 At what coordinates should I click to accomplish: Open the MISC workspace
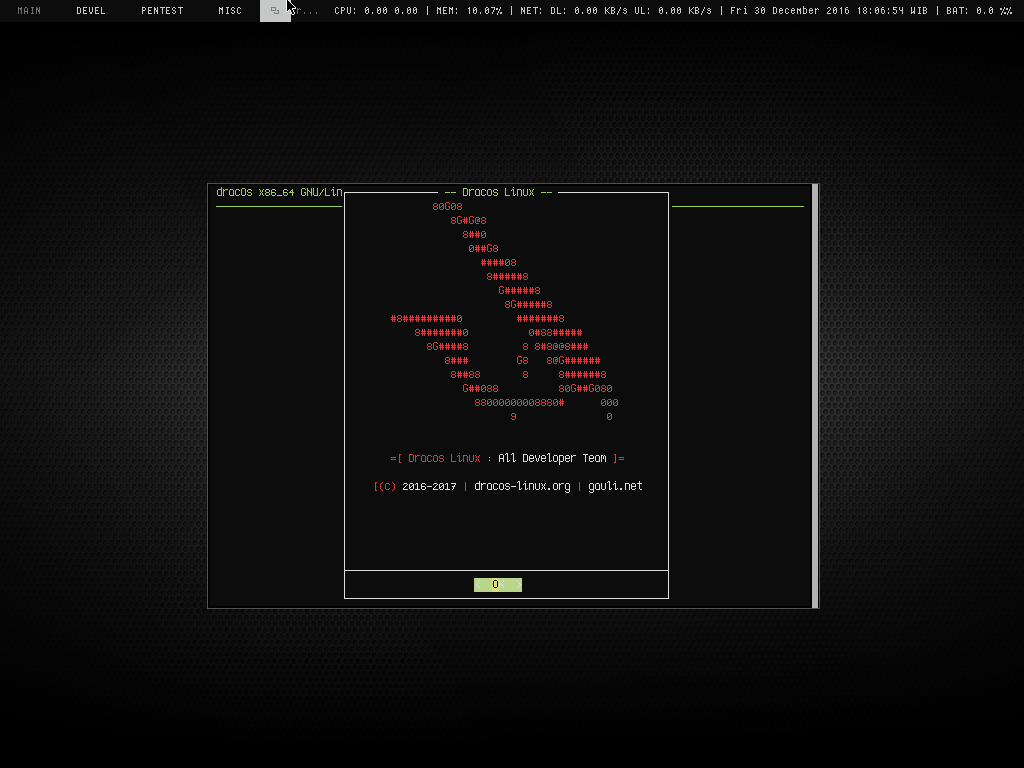(230, 11)
